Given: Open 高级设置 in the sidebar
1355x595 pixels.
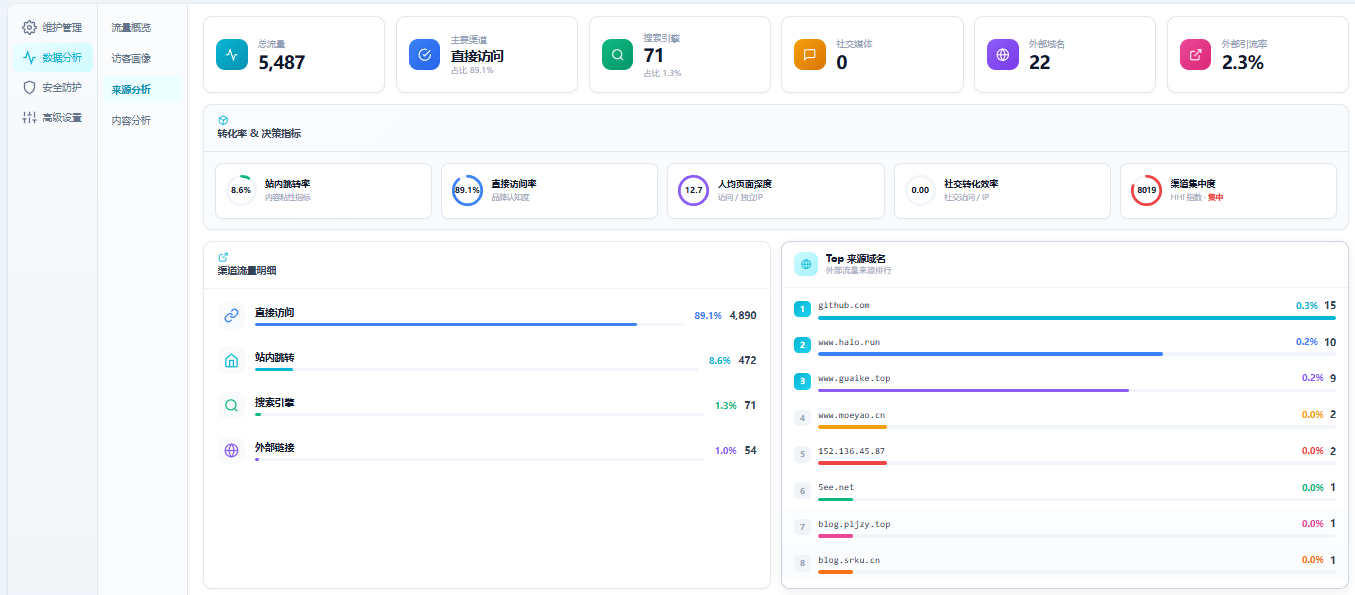Looking at the screenshot, I should tap(54, 117).
